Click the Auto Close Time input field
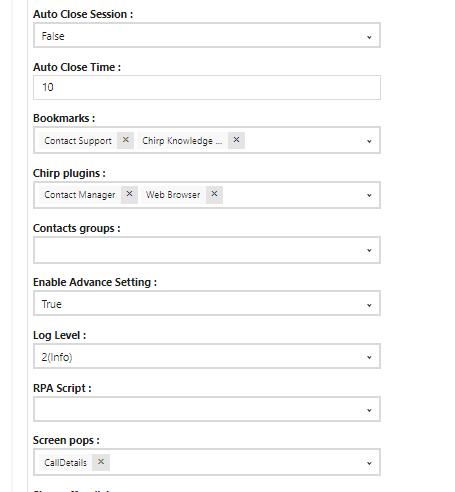 point(207,87)
